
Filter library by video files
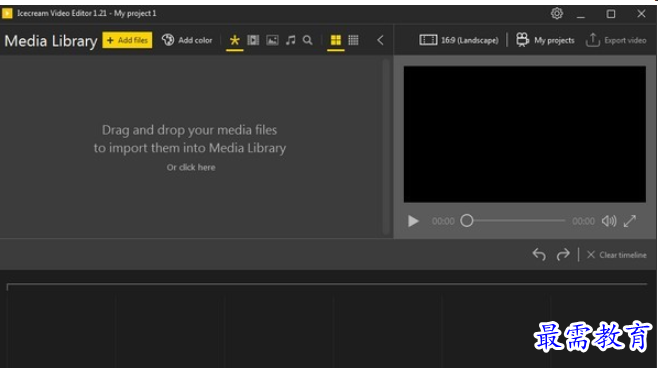pyautogui.click(x=253, y=40)
